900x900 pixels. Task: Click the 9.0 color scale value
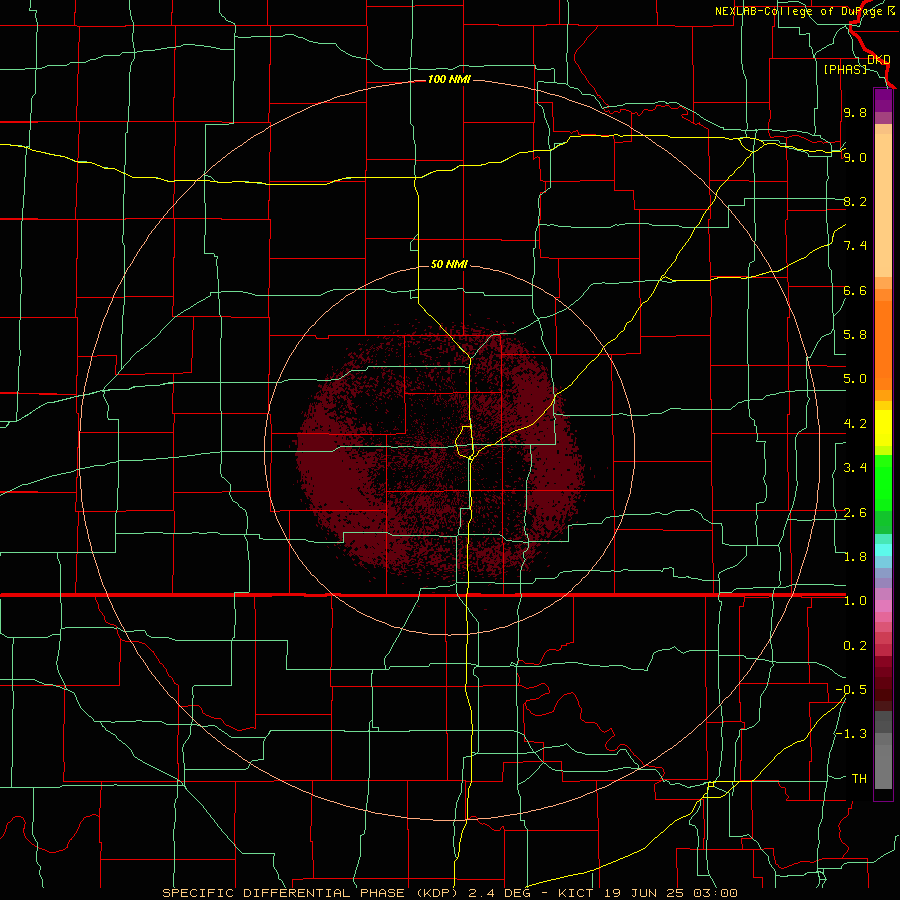pos(855,157)
